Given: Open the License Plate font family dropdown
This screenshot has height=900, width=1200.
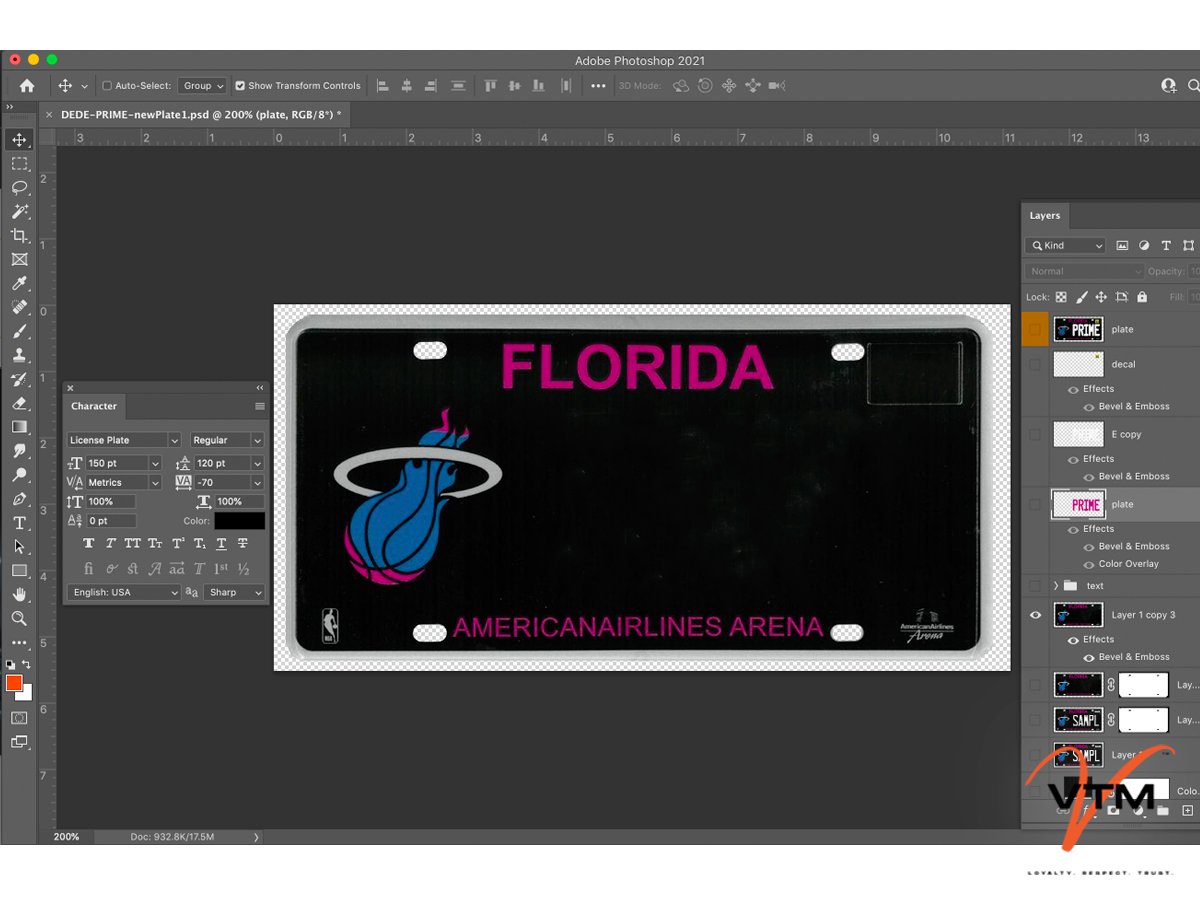Looking at the screenshot, I should pos(124,440).
